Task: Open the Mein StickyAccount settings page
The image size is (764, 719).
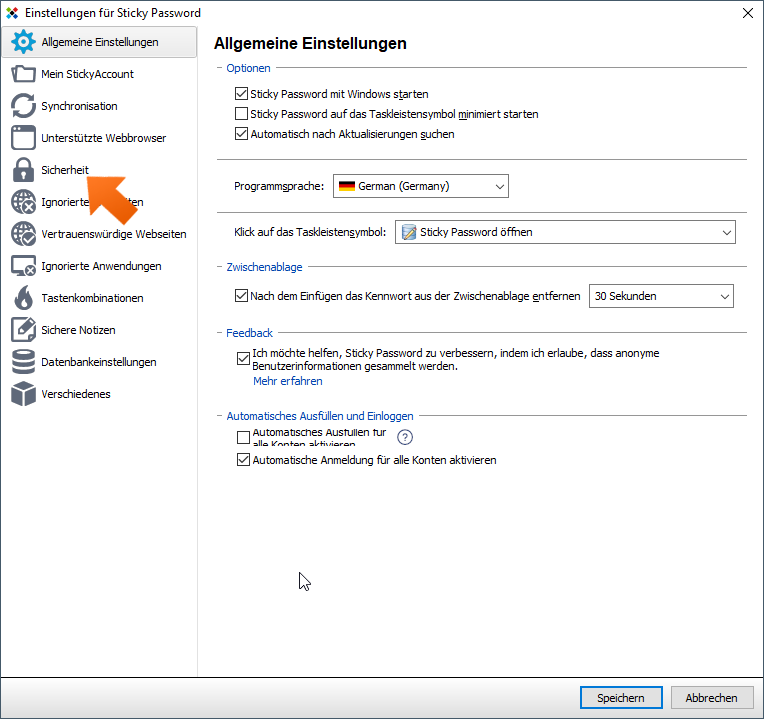Action: pos(99,74)
